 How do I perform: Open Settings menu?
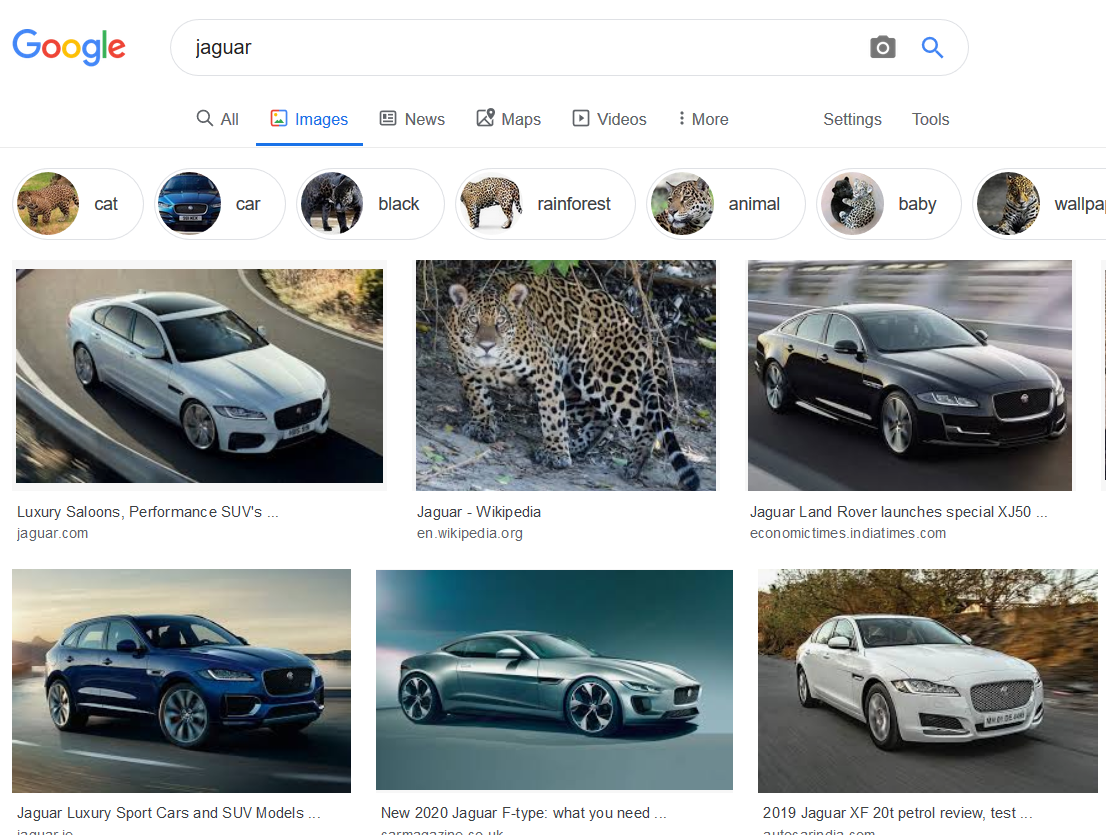pos(852,119)
